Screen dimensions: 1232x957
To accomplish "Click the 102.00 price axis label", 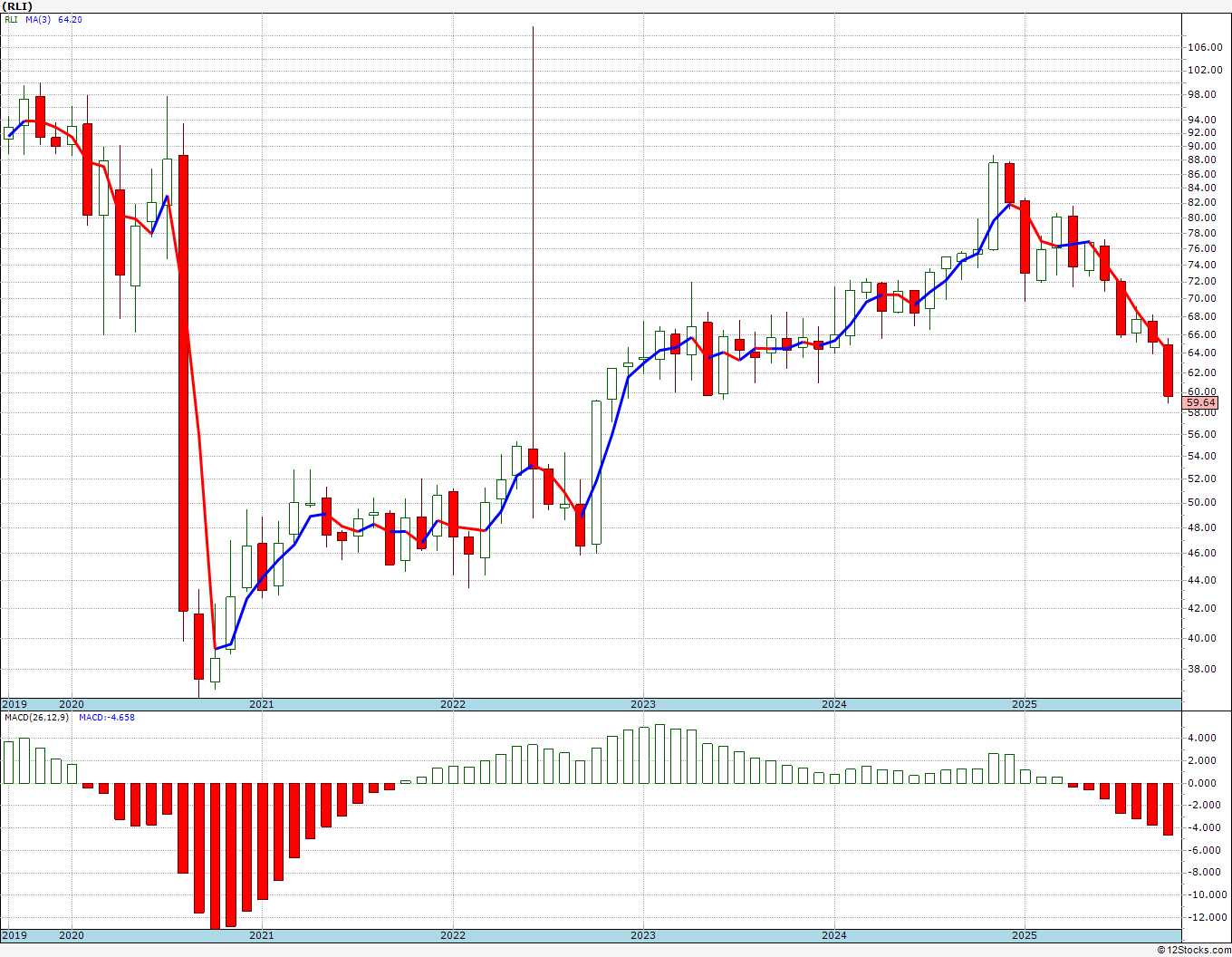I will [1203, 71].
